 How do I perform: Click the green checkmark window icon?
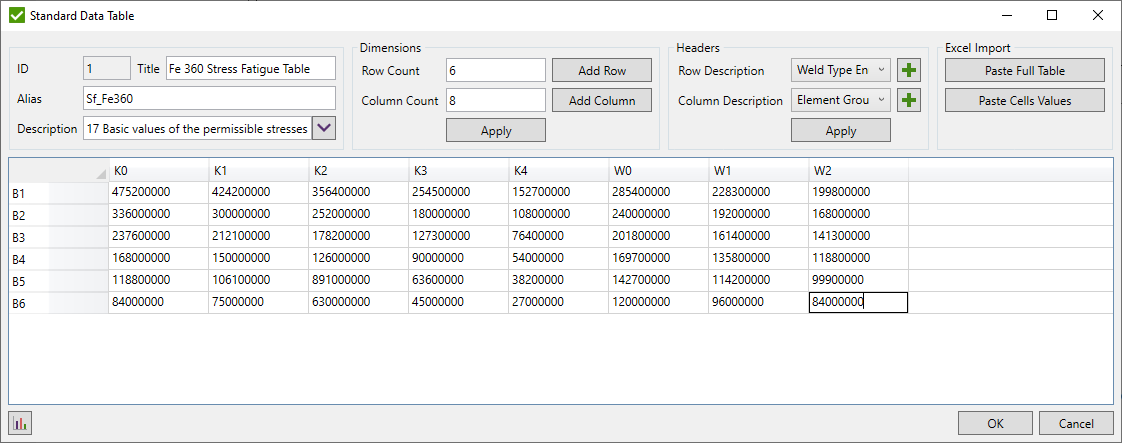pyautogui.click(x=16, y=16)
